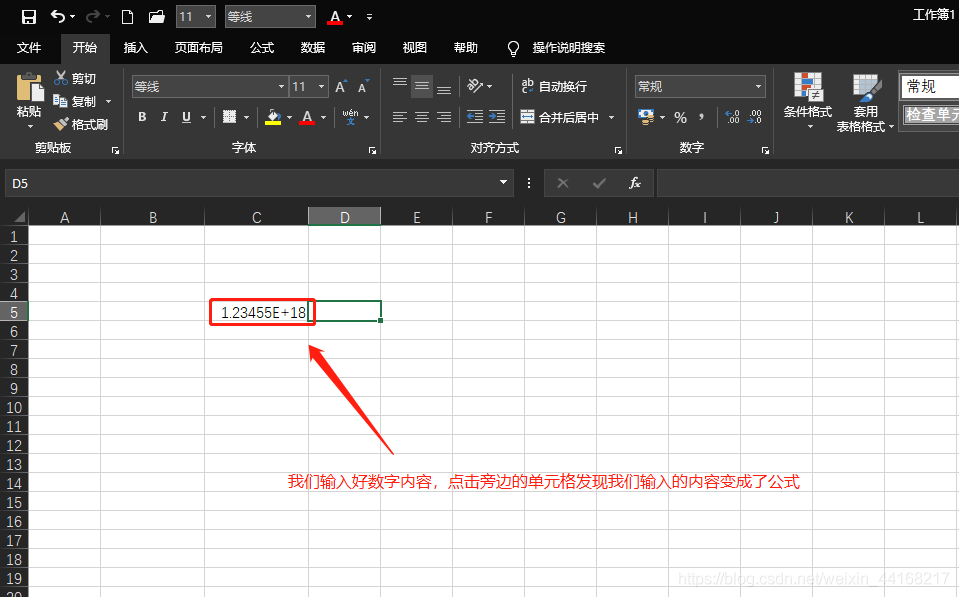Center cell text horizontally
The height and width of the screenshot is (597, 959).
tap(422, 117)
